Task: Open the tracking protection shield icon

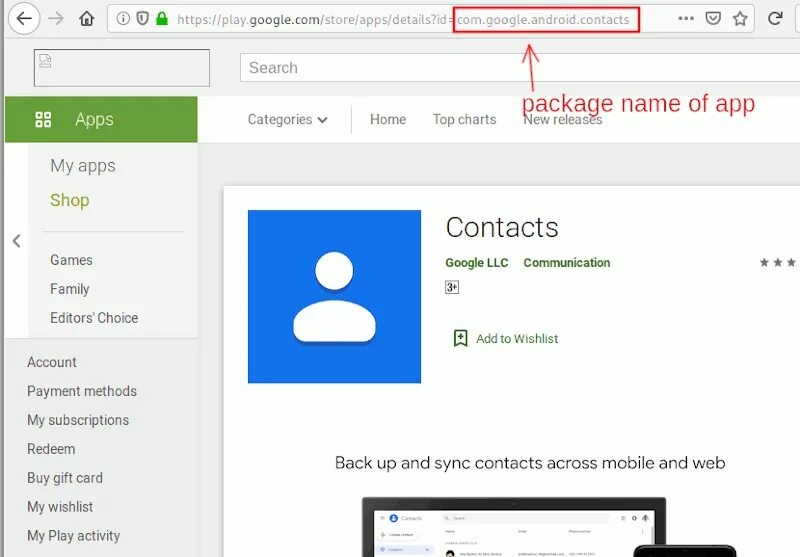Action: point(142,19)
